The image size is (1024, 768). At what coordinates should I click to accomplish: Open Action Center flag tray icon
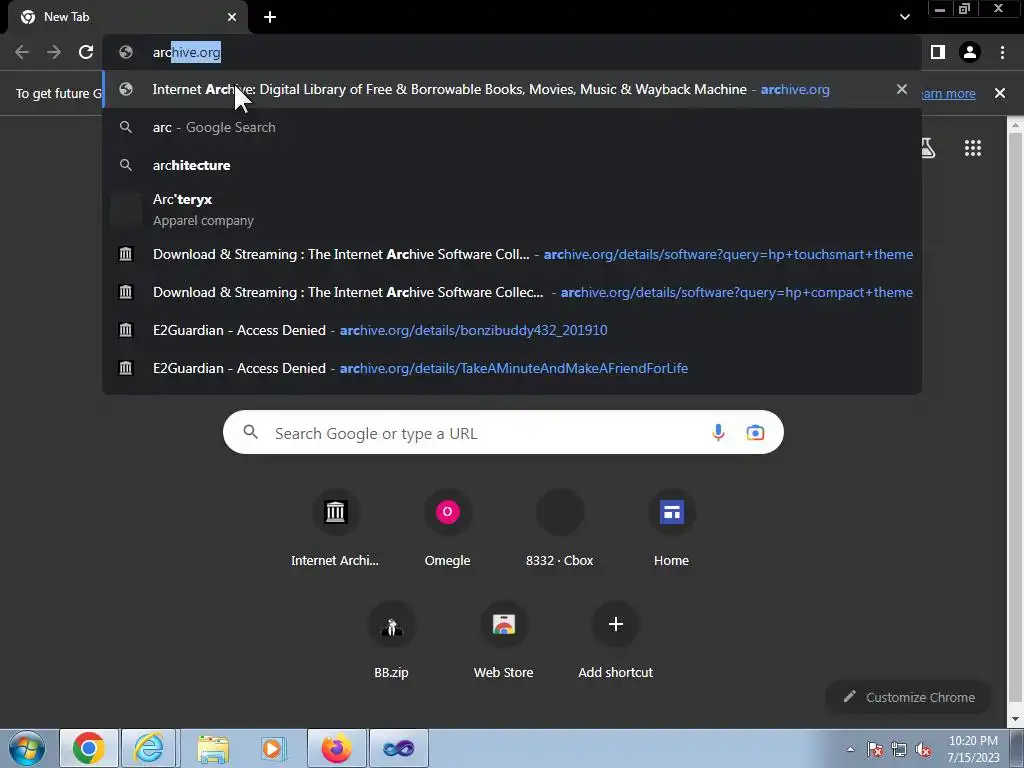click(874, 750)
